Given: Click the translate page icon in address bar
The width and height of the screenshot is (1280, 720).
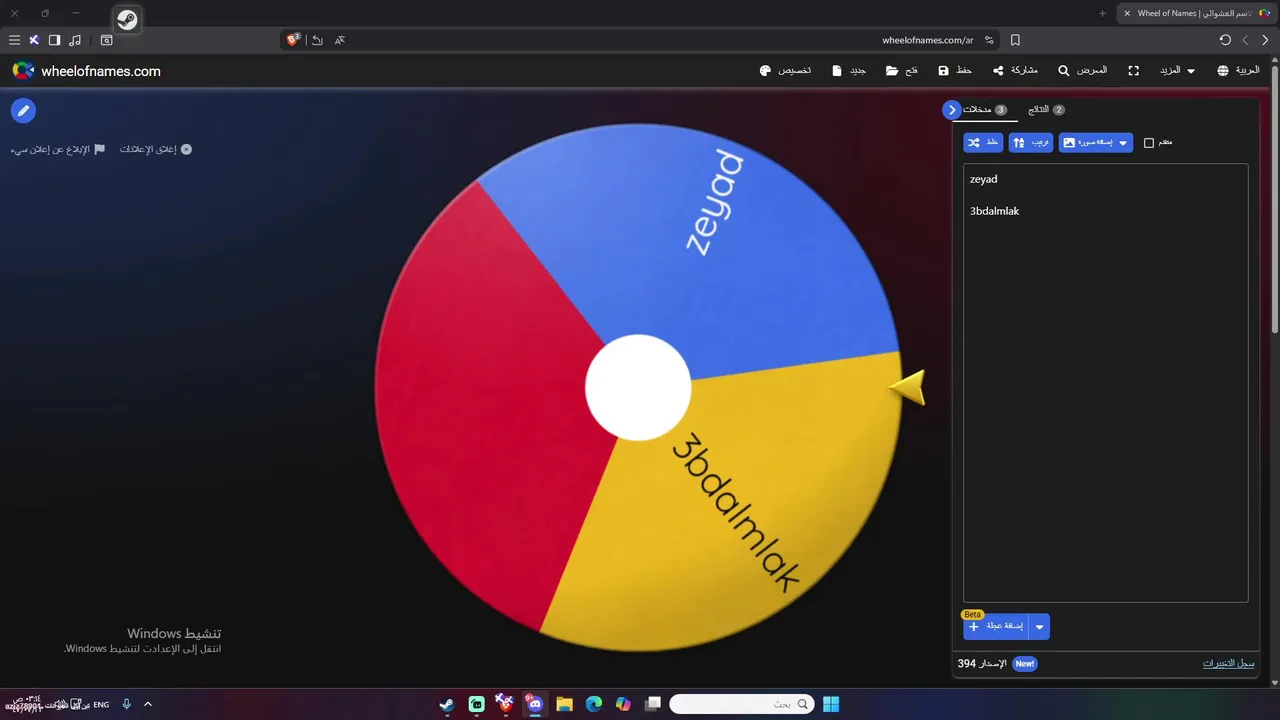Looking at the screenshot, I should pyautogui.click(x=340, y=40).
